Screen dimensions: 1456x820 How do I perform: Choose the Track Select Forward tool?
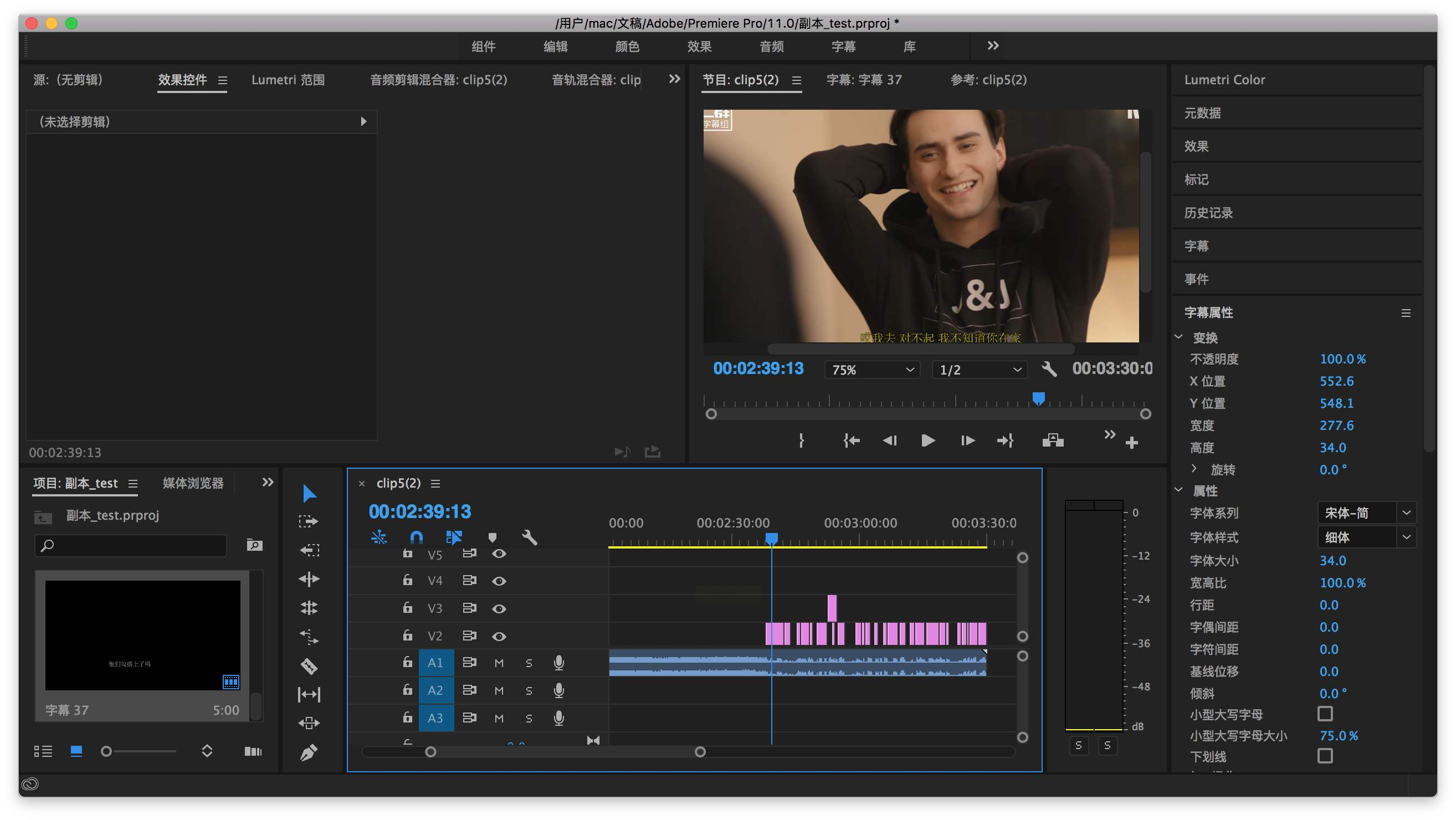coord(309,521)
